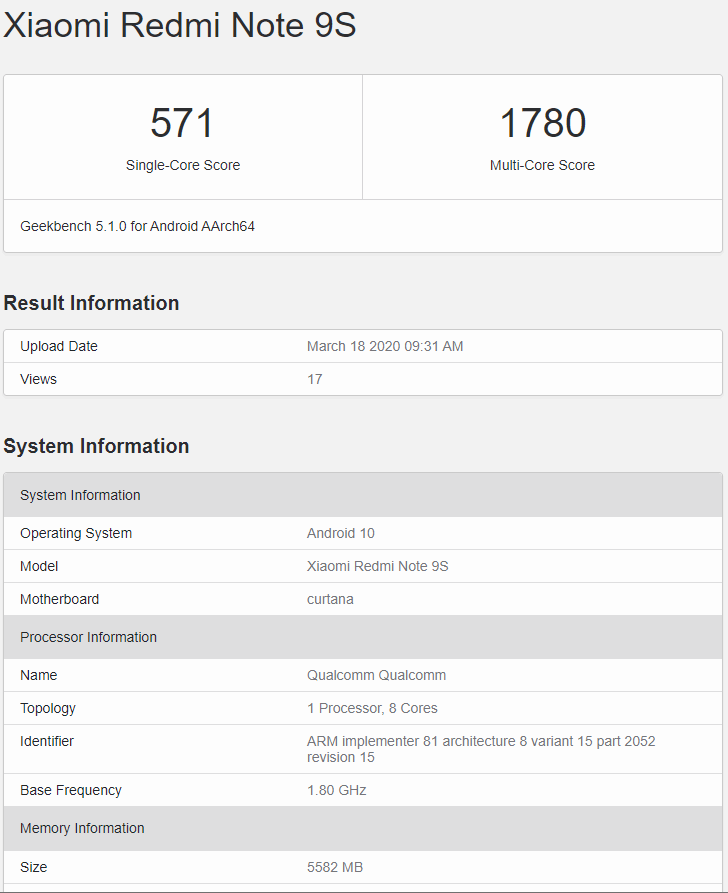Click the large System Information heading

pyautogui.click(x=96, y=446)
